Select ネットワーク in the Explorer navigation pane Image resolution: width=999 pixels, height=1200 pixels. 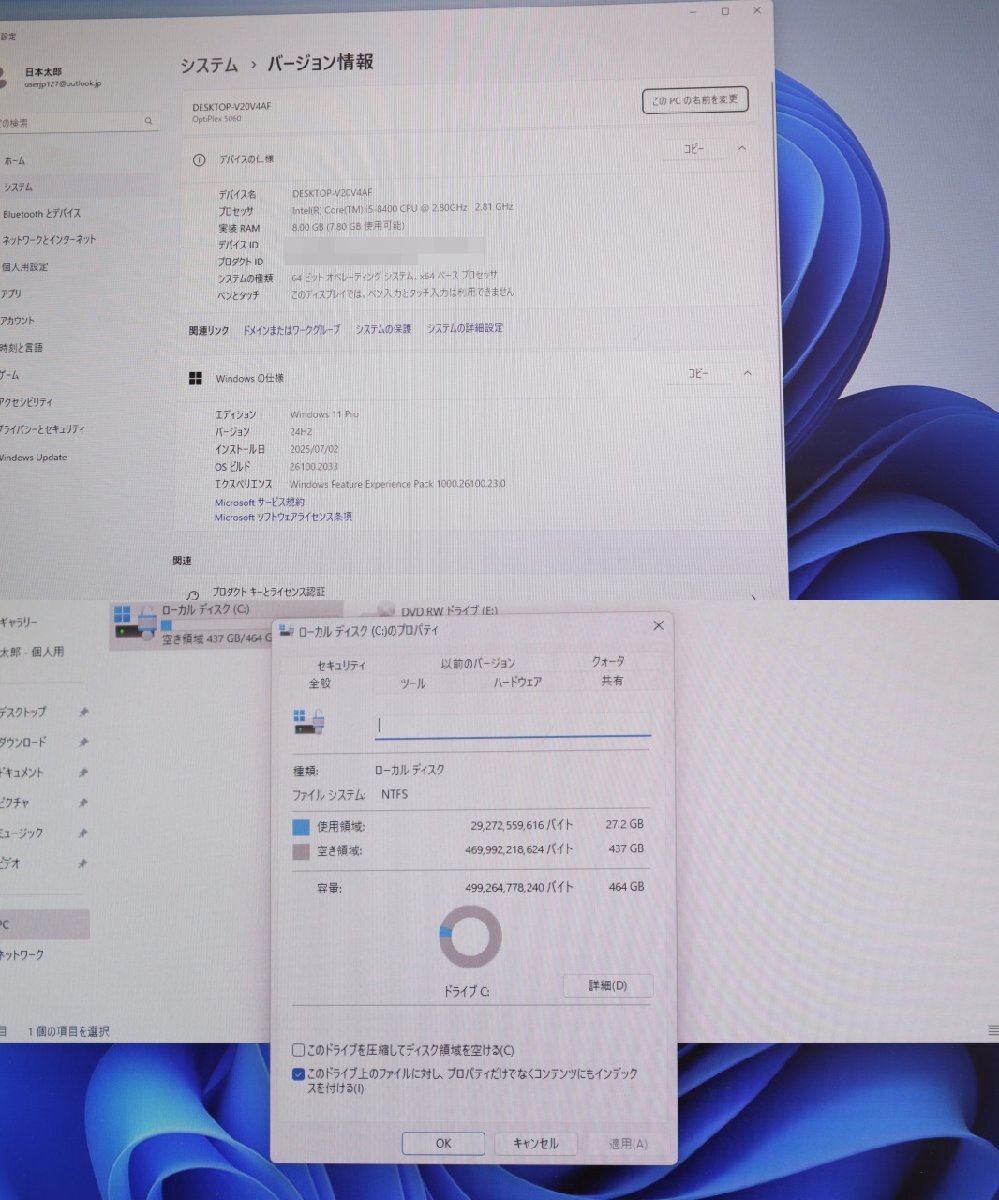coord(22,955)
